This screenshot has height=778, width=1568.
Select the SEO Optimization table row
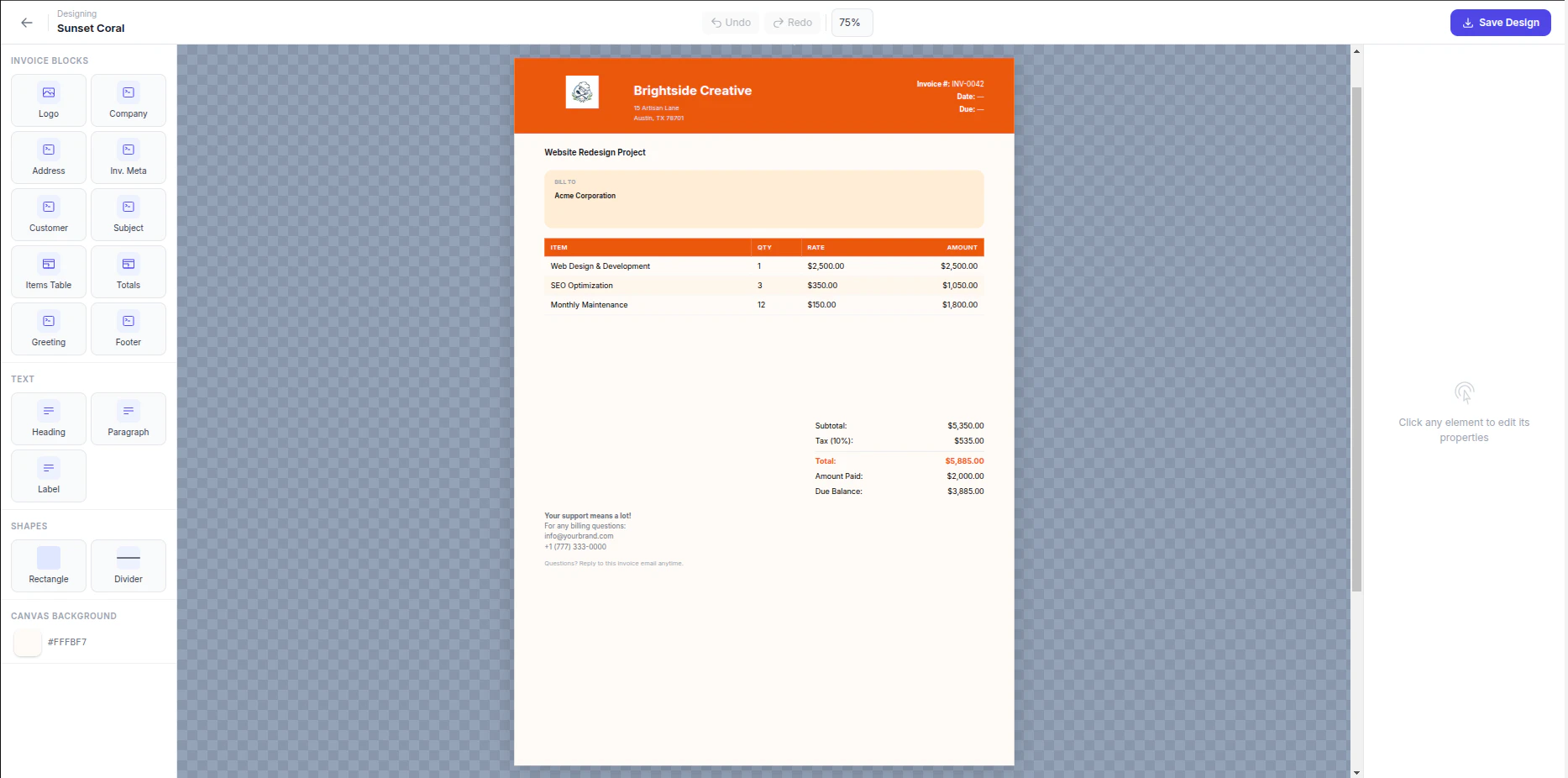point(763,286)
